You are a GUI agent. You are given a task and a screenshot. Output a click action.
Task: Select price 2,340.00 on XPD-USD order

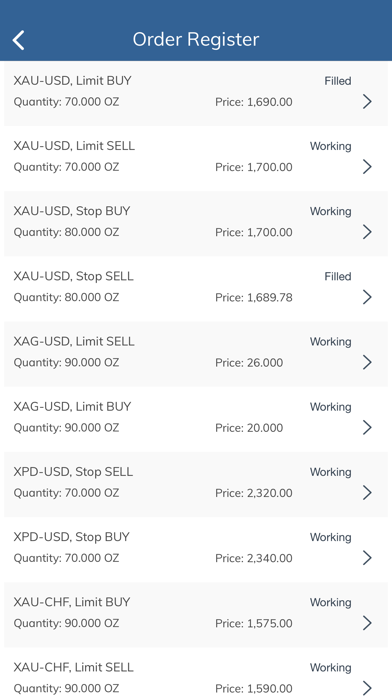tap(254, 558)
